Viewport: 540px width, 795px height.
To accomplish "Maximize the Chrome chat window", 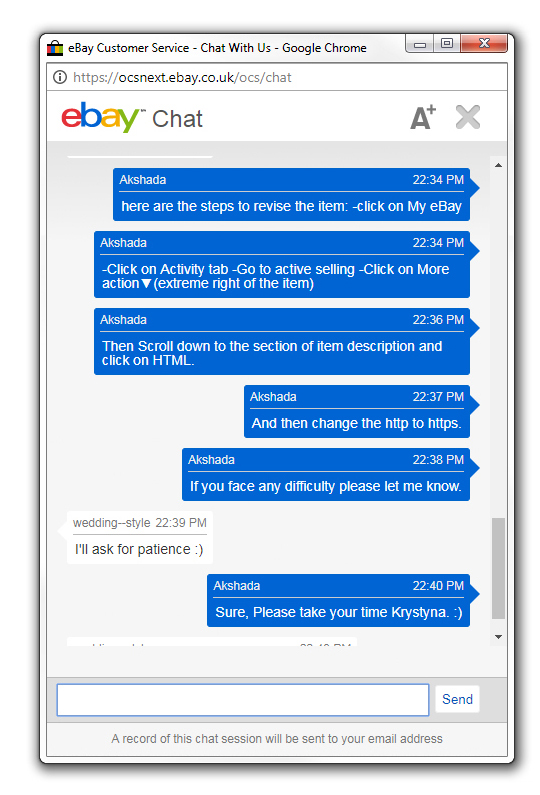I will tap(447, 44).
